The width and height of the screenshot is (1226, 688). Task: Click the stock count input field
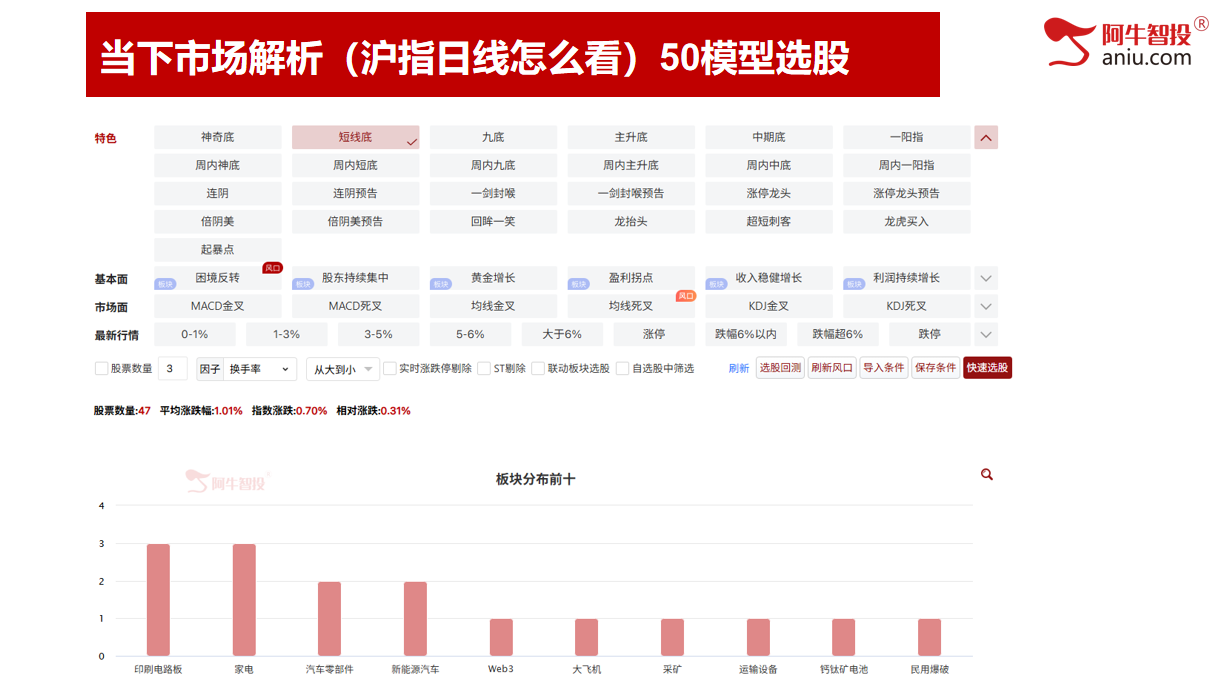172,369
